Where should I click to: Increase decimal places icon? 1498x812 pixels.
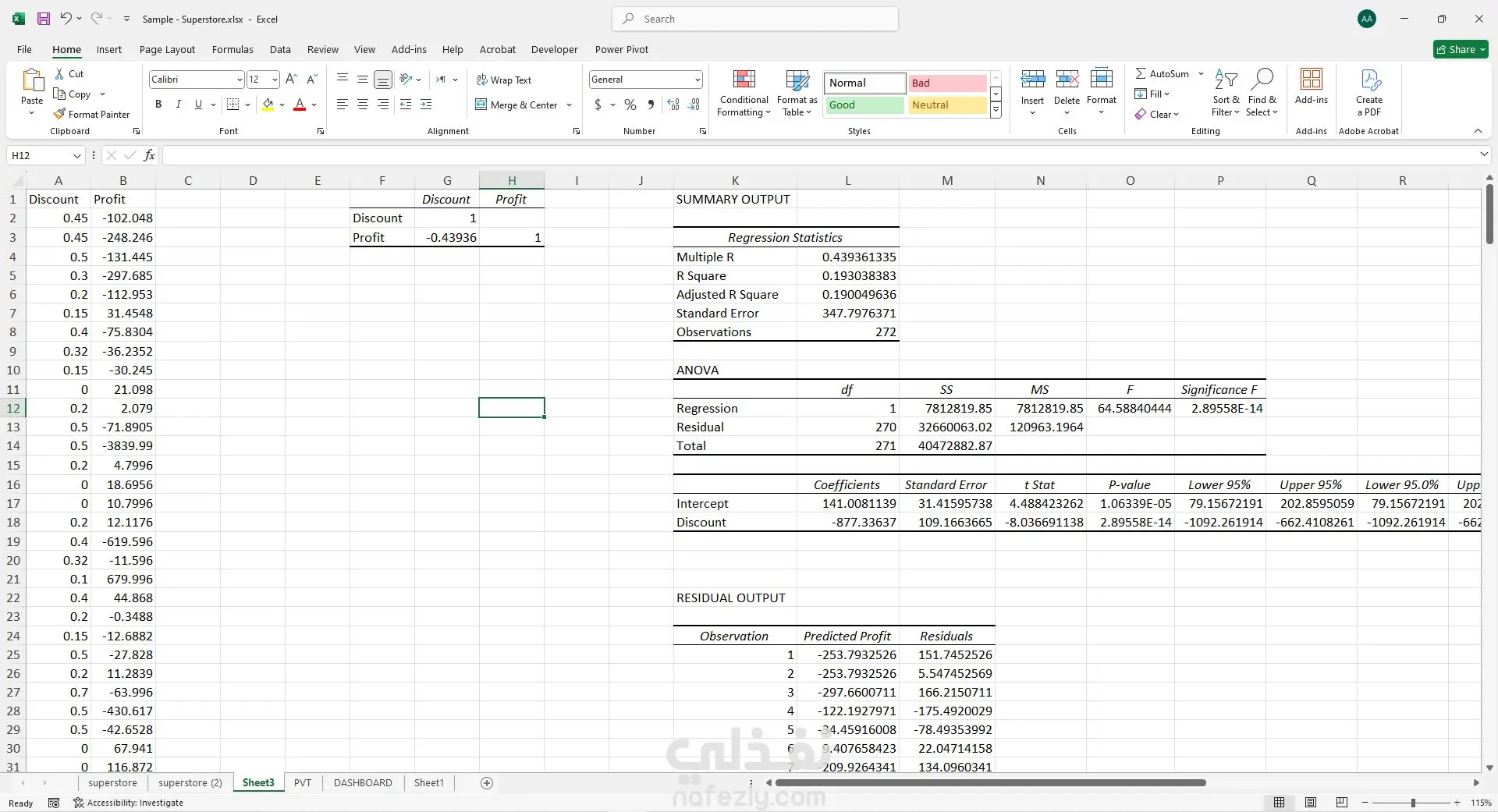tap(673, 104)
